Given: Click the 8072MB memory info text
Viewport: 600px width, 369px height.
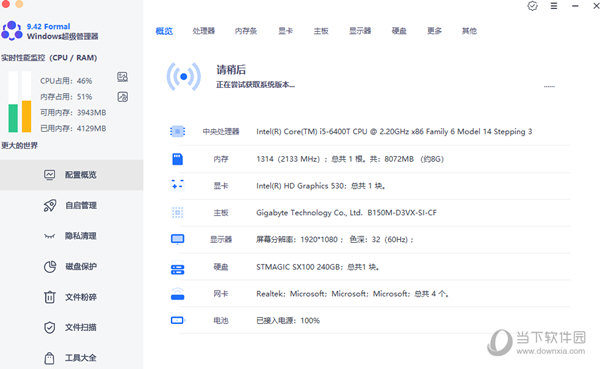Looking at the screenshot, I should click(350, 159).
